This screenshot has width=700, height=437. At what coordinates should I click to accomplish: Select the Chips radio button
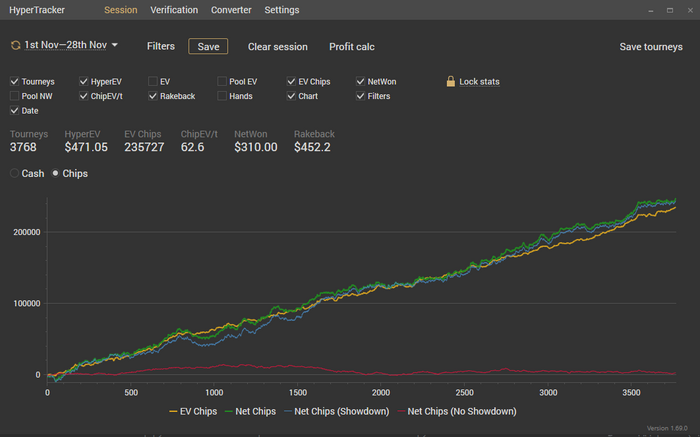(x=55, y=173)
